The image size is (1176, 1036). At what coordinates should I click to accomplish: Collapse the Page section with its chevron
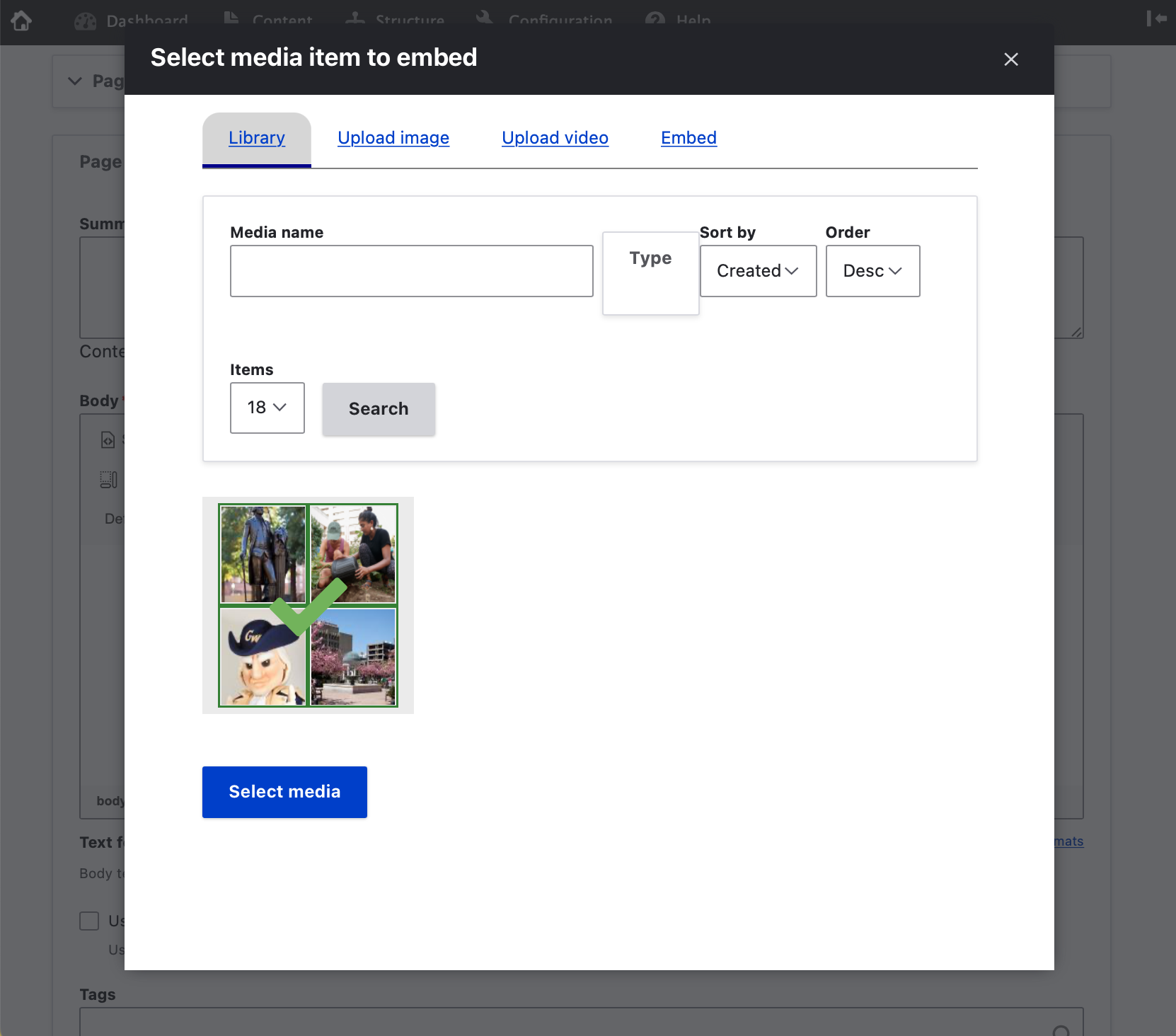pyautogui.click(x=75, y=81)
